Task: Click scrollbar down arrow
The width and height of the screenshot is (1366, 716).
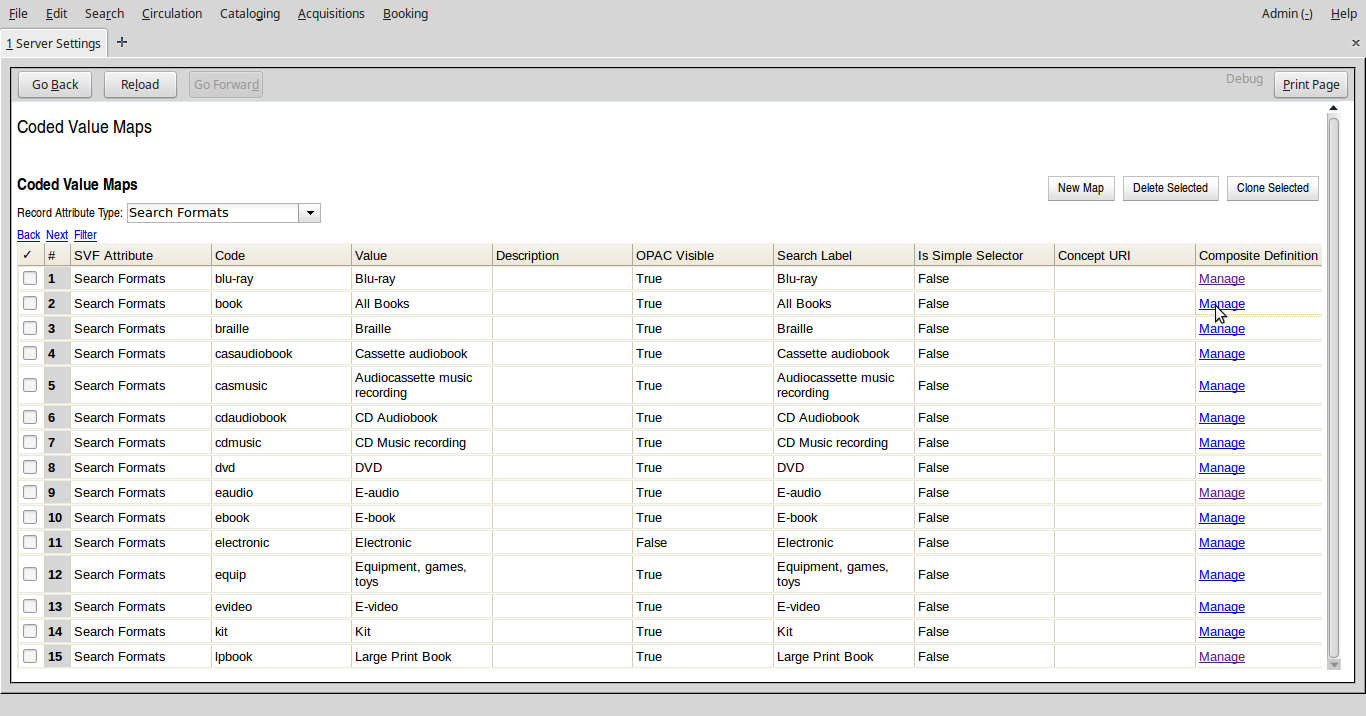Action: click(1333, 664)
